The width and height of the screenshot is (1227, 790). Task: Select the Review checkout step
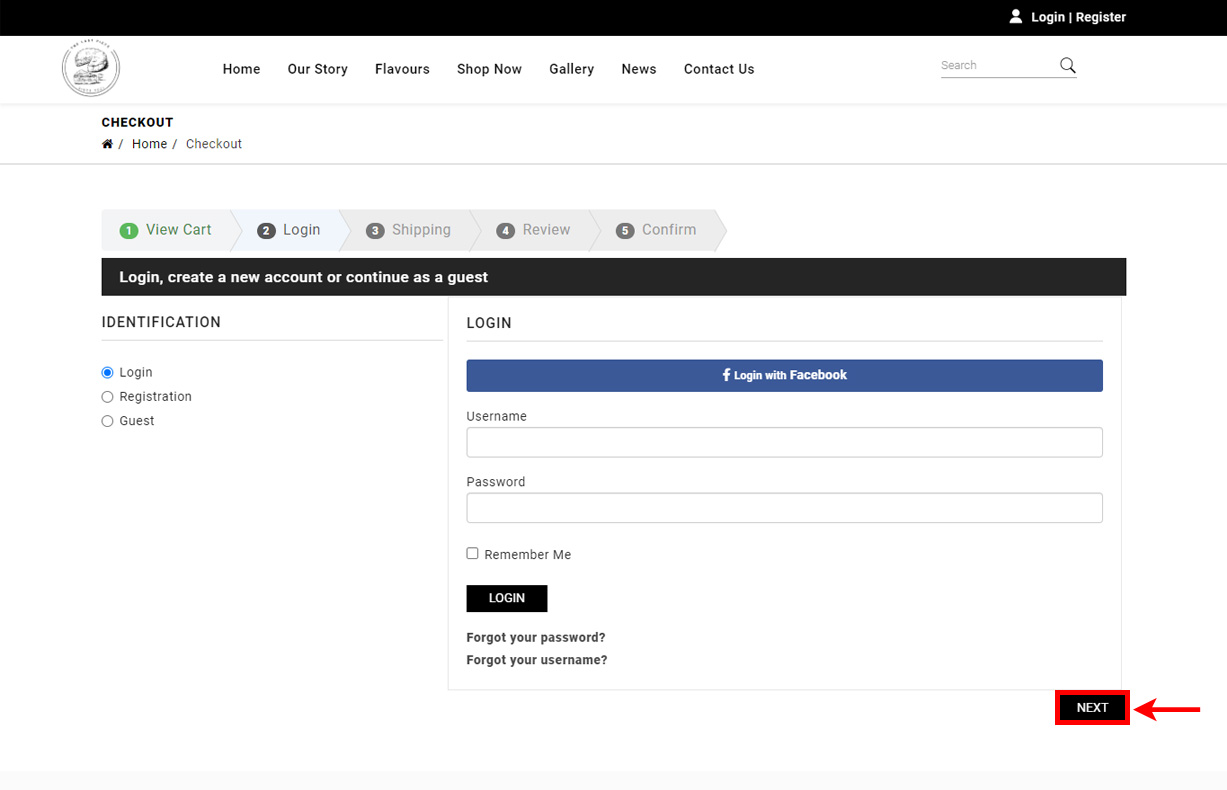pyautogui.click(x=533, y=230)
